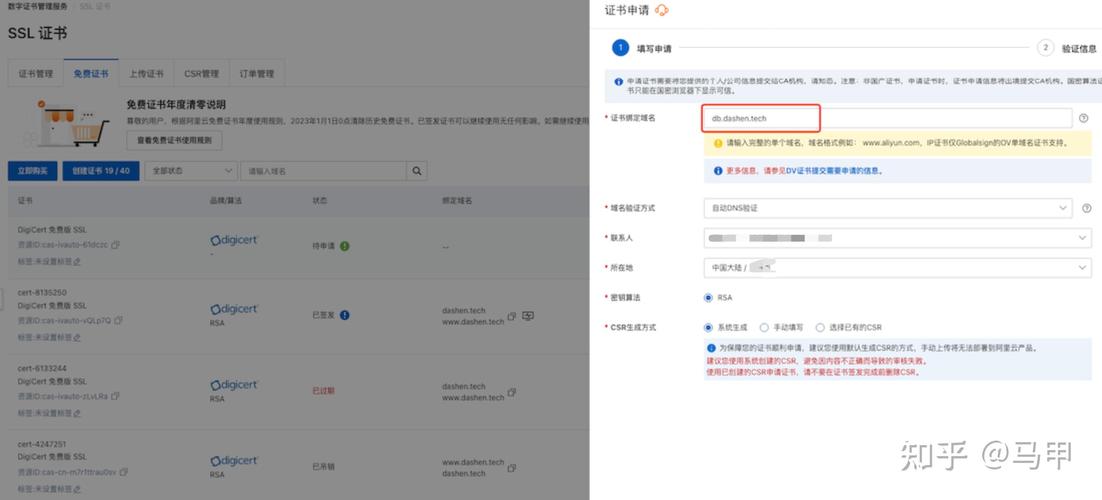Edit tag icon under cert-4247251

77,489
